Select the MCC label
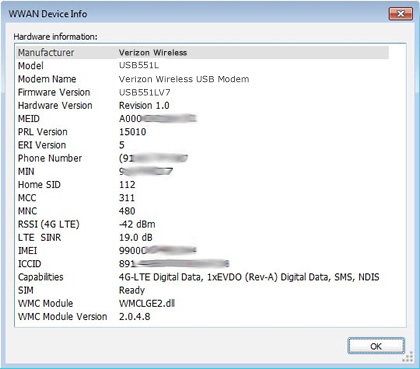 tap(27, 198)
